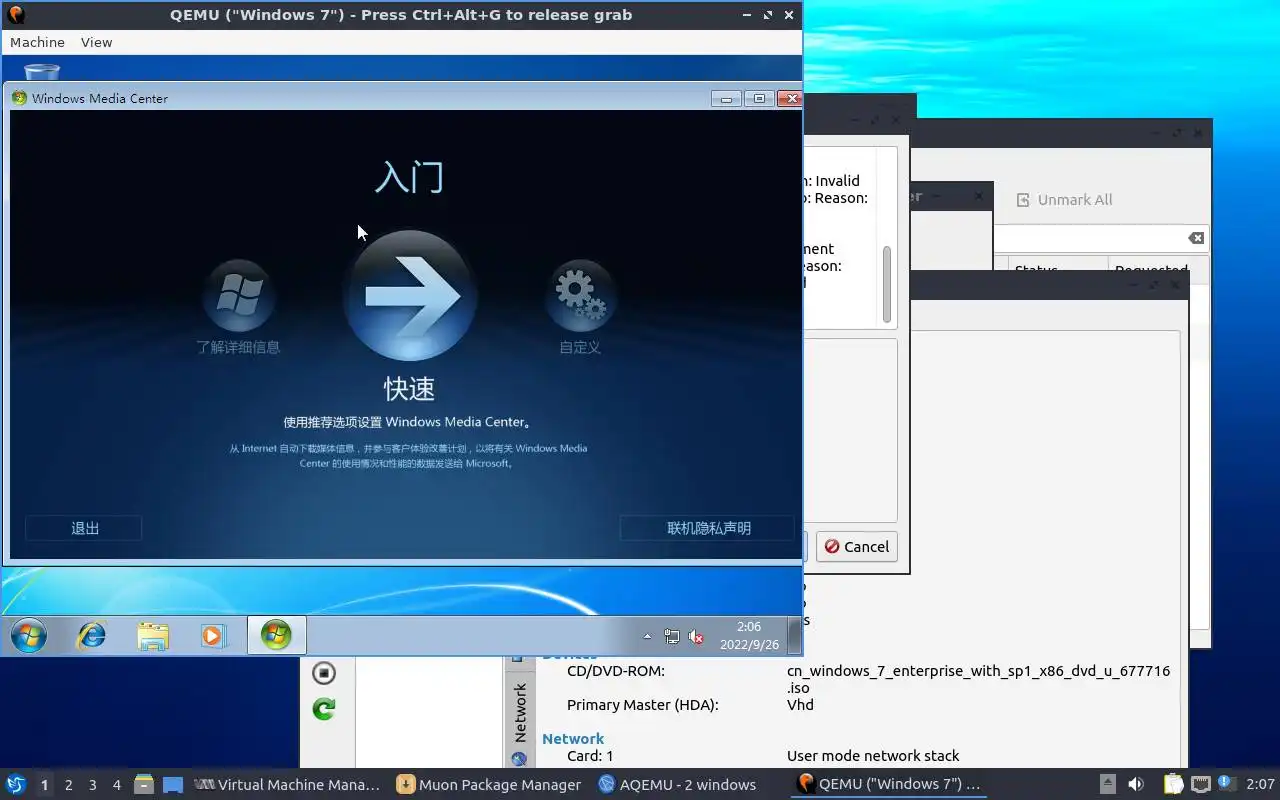Switch to AQEMU - 2 windows taskbar entry
Screen dimensions: 1280x800
678,784
